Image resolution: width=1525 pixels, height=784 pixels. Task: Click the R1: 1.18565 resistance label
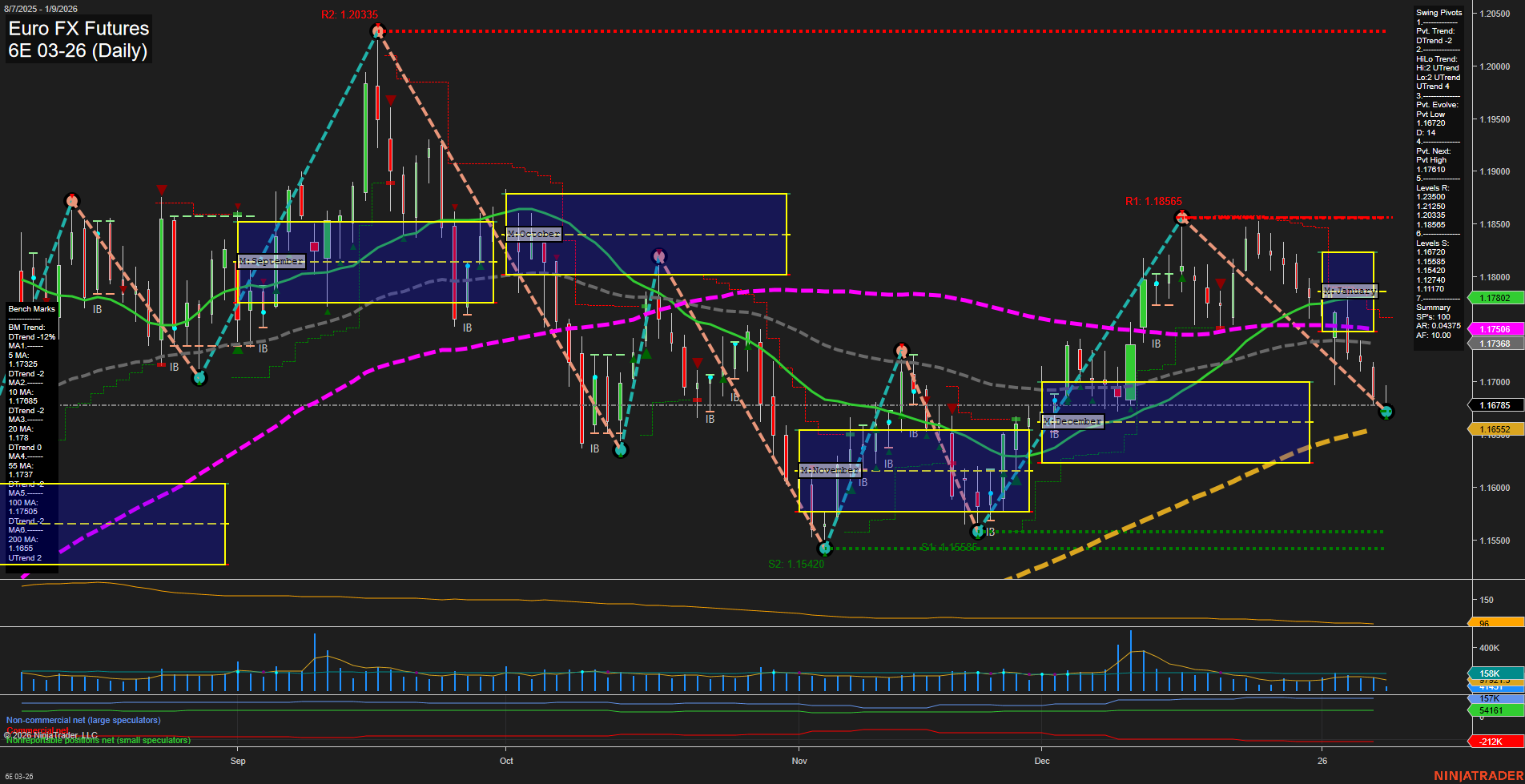pyautogui.click(x=1152, y=200)
